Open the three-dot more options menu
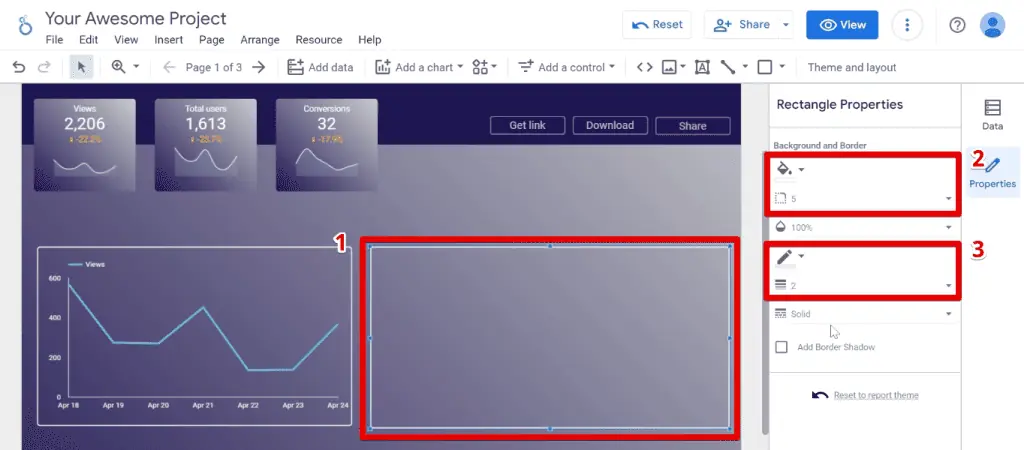Screen dimensions: 1024x450 (x=907, y=25)
